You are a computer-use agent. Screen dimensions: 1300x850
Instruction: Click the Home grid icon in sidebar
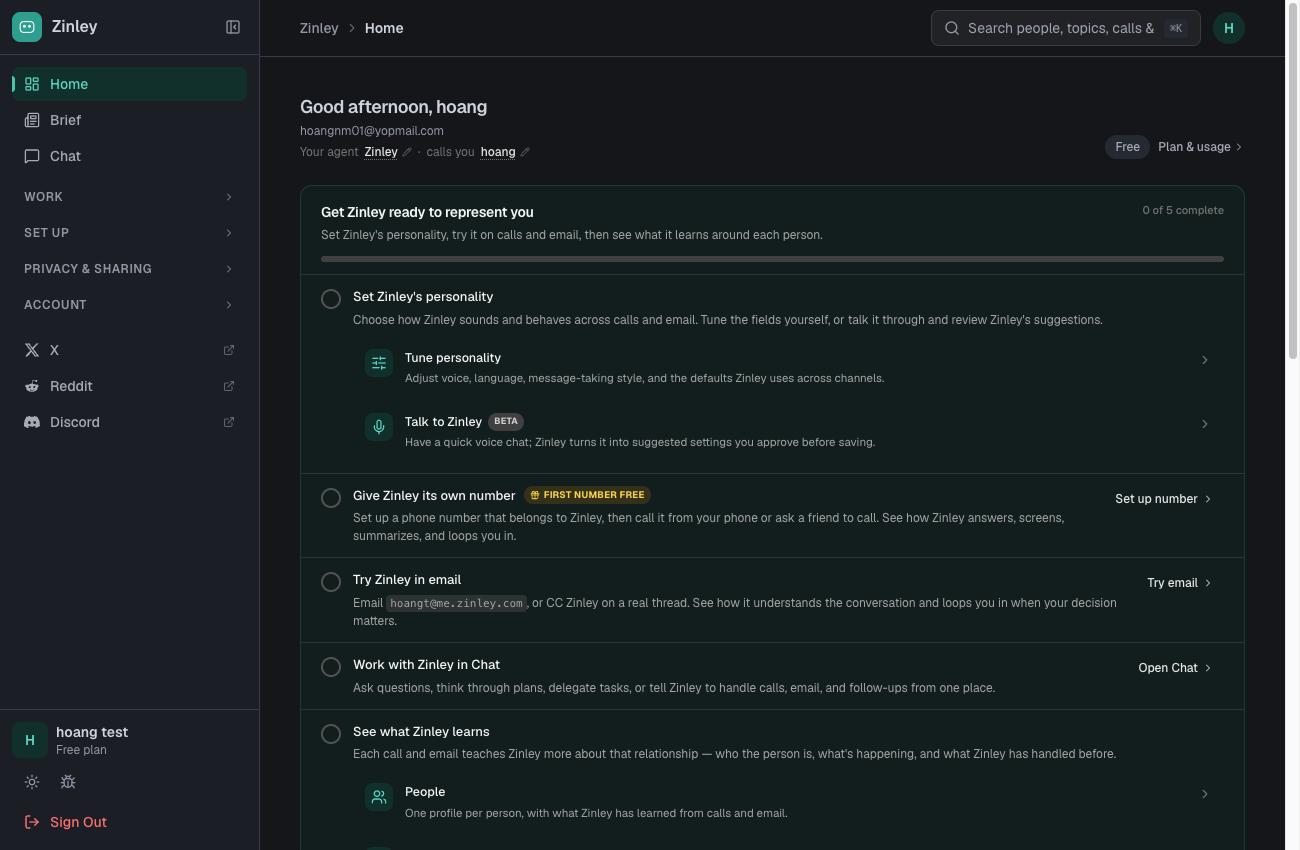click(x=32, y=84)
